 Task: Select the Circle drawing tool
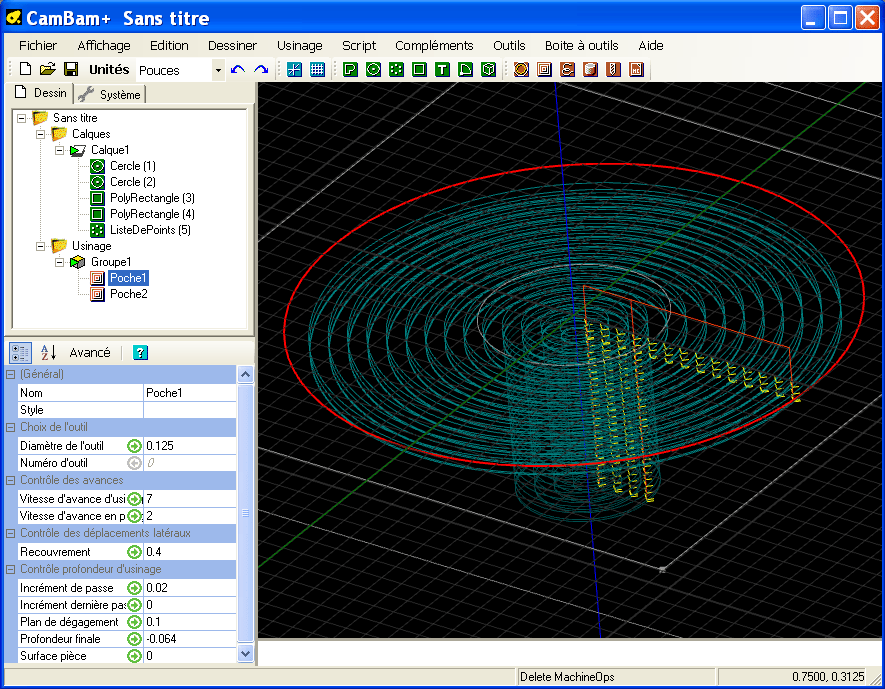coord(373,69)
